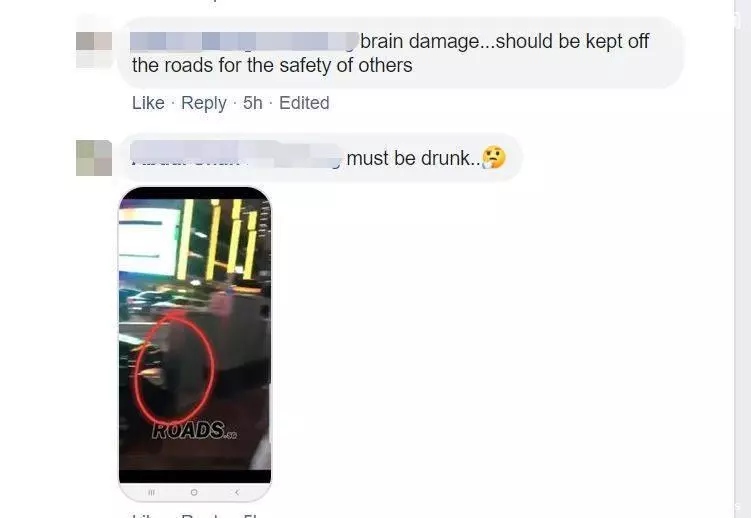751x518 pixels.
Task: Click the page's right vertical scrollbar
Action: (x=742, y=259)
